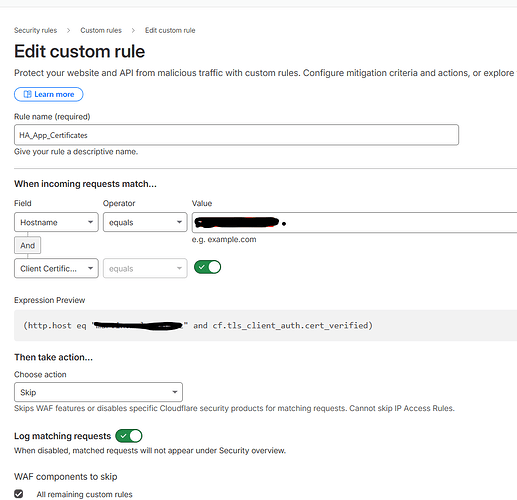Disable Log matching requests toggle
Viewport: 517px width, 500px height.
coord(129,436)
